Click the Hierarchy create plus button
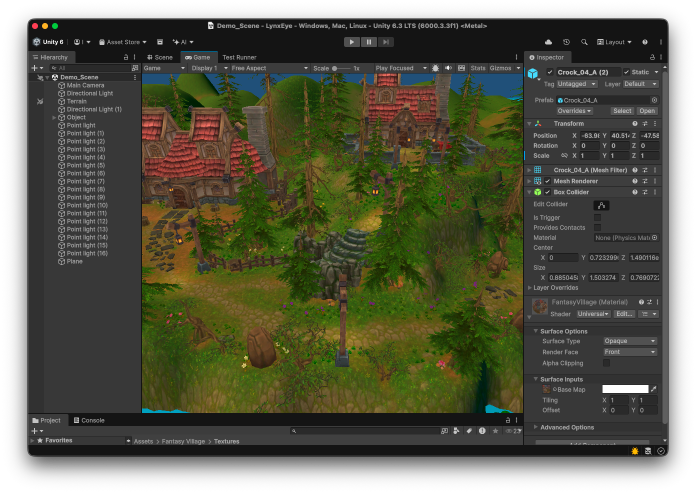 pyautogui.click(x=37, y=68)
